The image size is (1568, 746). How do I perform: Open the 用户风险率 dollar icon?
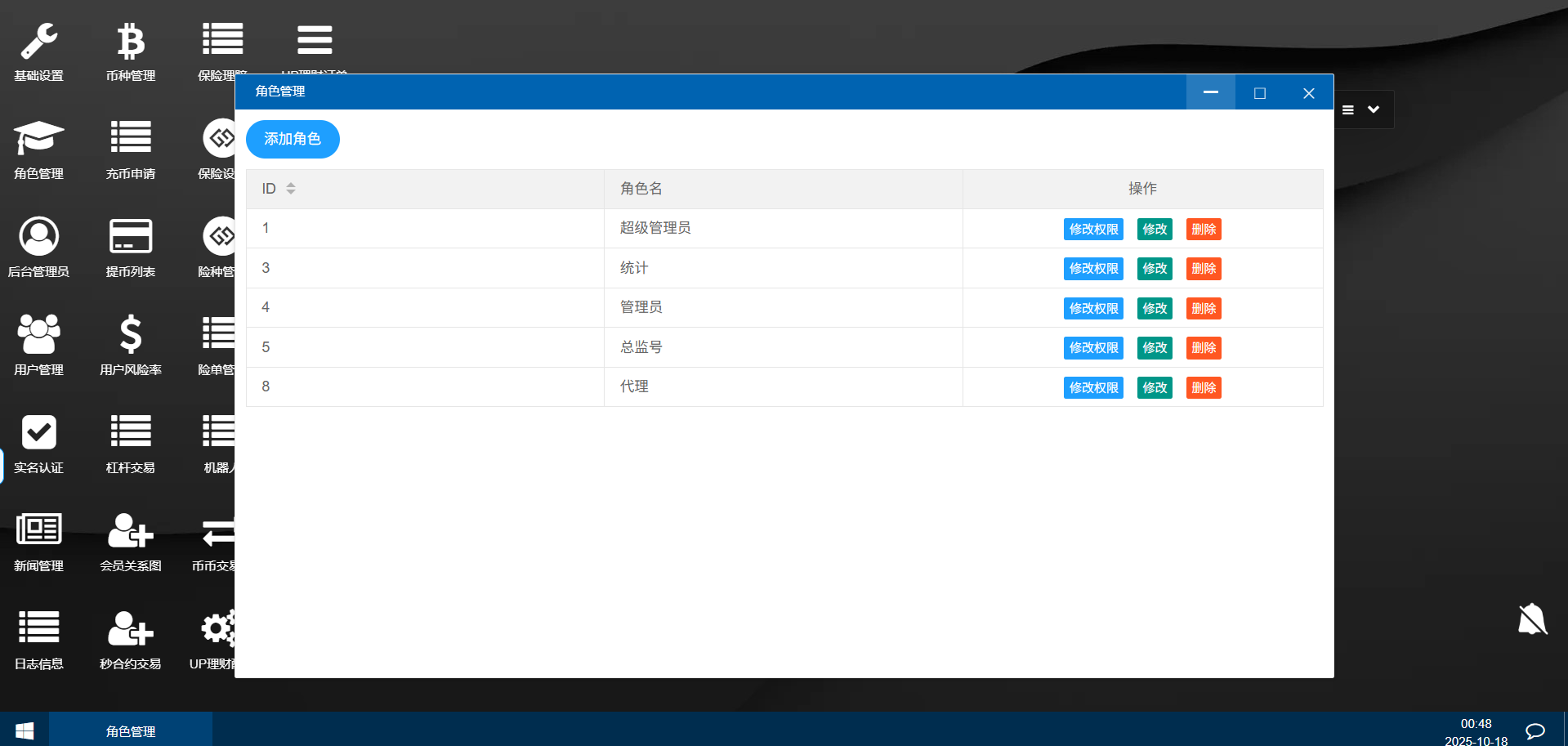click(x=131, y=336)
